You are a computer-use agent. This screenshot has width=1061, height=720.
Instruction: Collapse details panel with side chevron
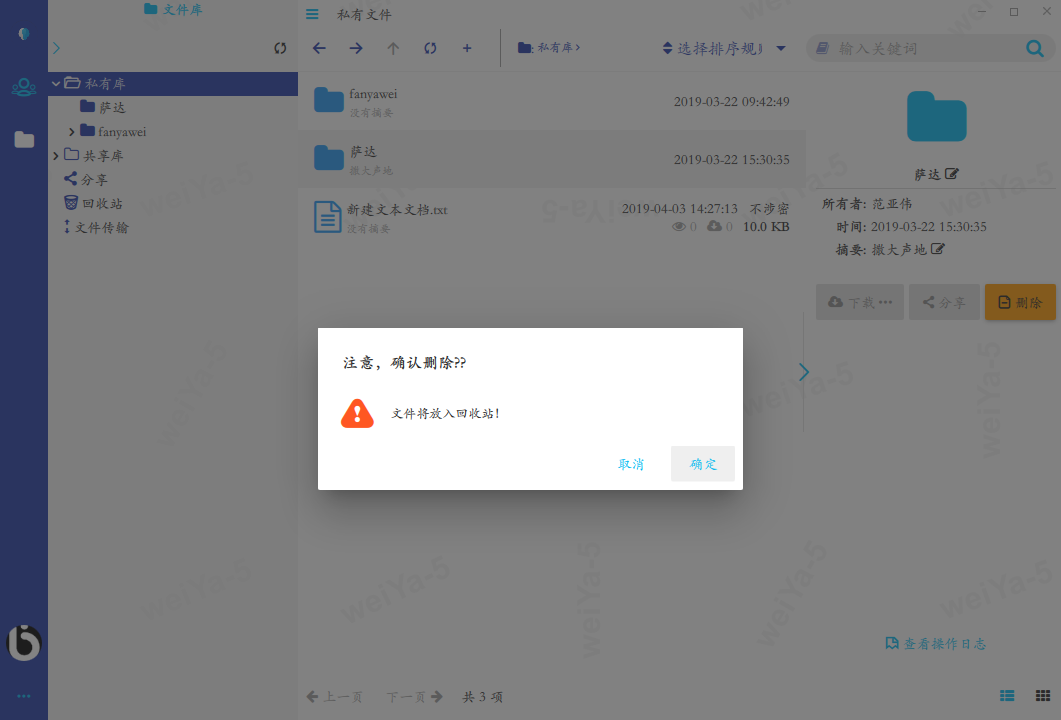(803, 372)
